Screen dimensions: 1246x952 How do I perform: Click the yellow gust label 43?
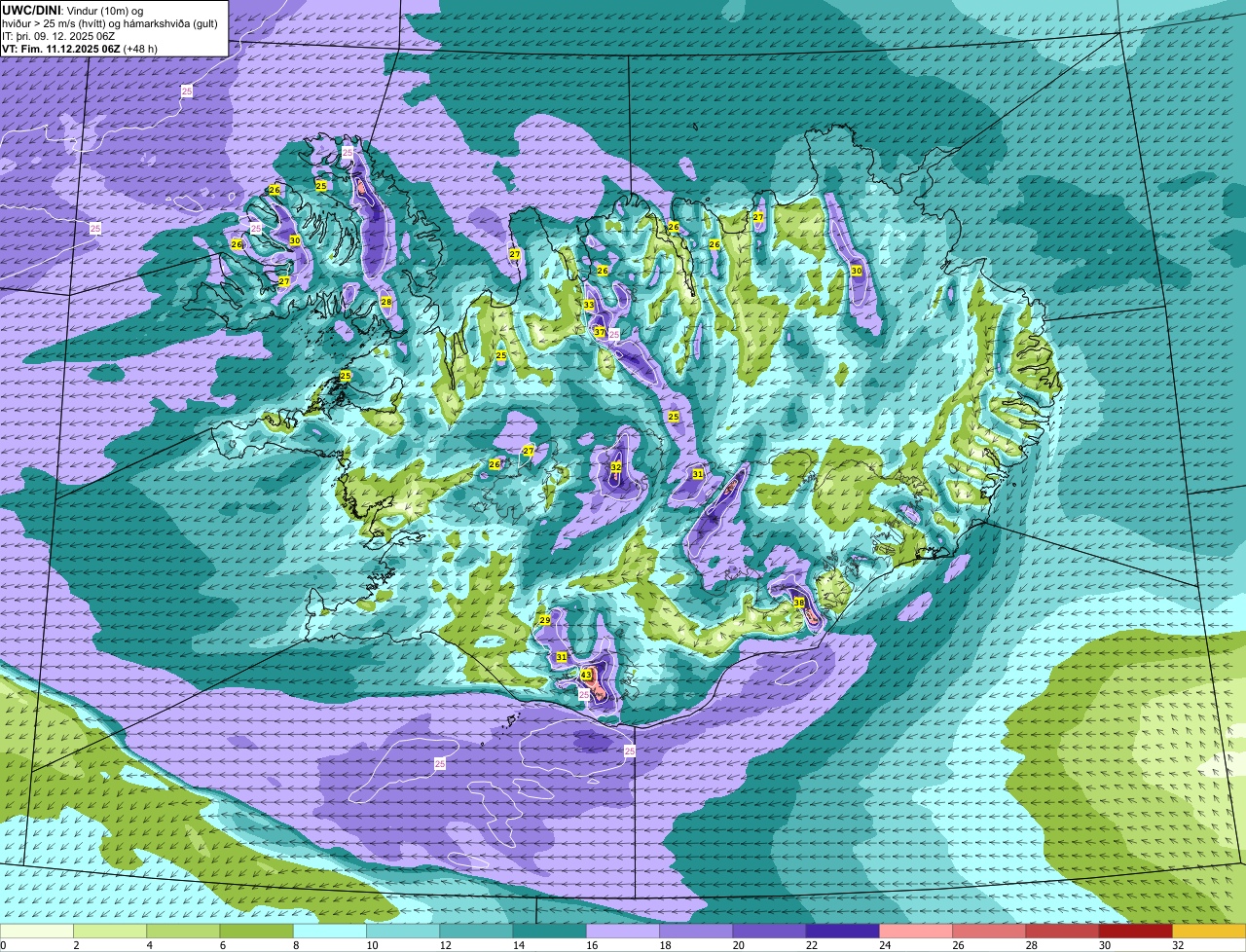[586, 675]
